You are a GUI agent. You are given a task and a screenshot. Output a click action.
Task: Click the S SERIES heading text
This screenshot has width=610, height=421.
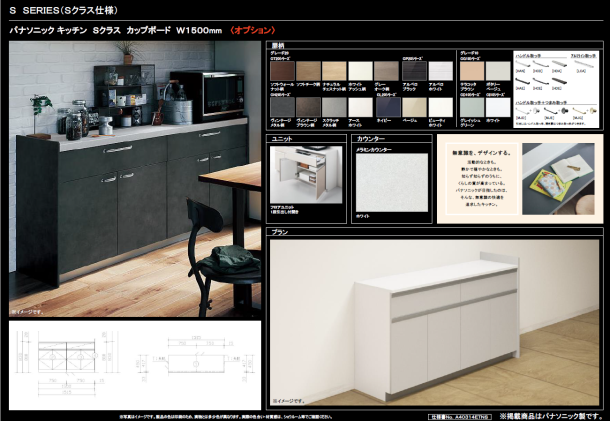pos(63,11)
